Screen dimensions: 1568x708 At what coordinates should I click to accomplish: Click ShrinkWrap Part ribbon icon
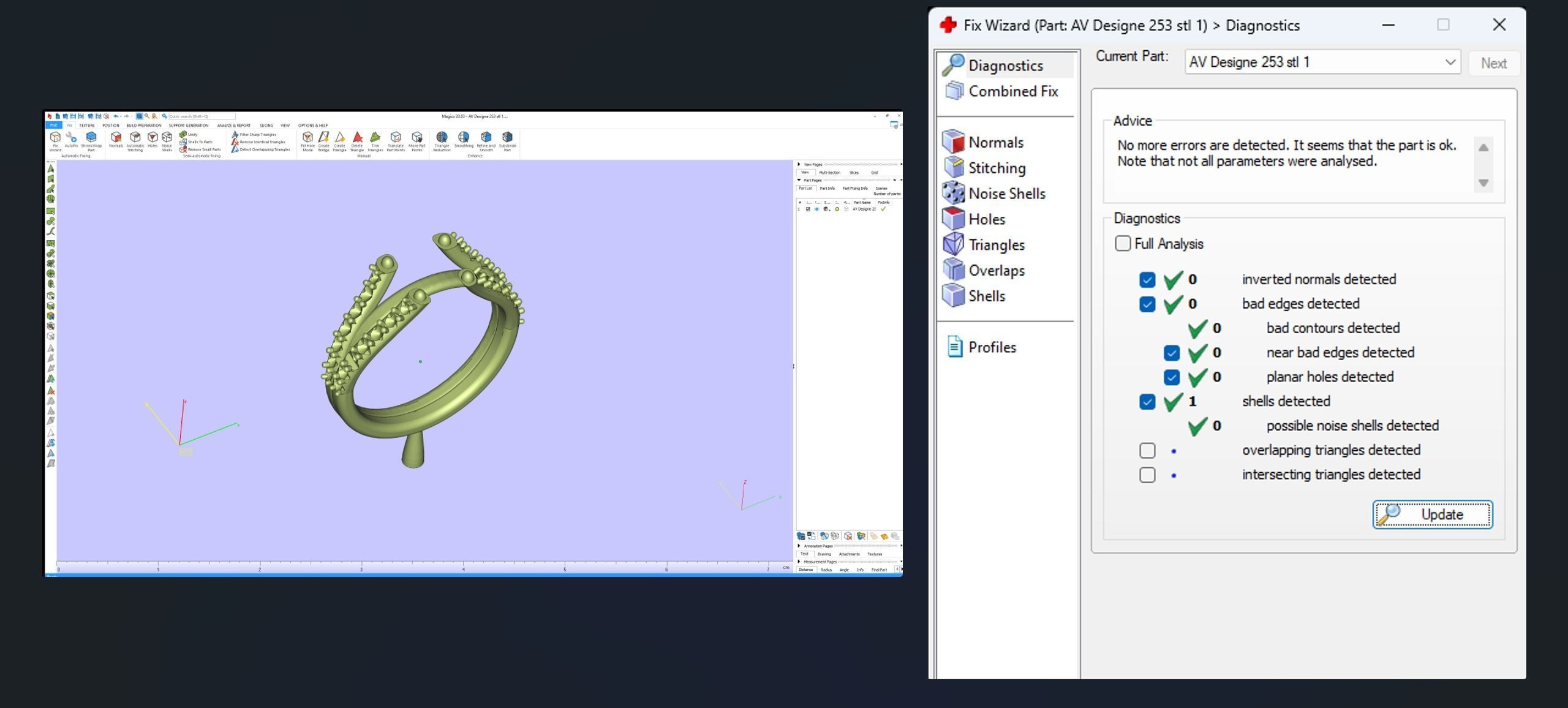click(x=91, y=140)
